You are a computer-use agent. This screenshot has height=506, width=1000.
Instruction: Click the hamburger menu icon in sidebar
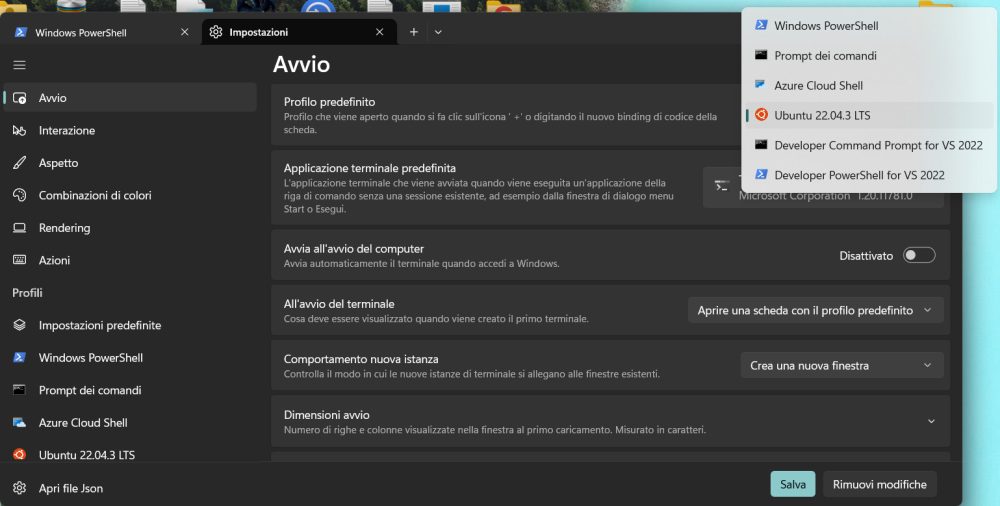click(19, 65)
